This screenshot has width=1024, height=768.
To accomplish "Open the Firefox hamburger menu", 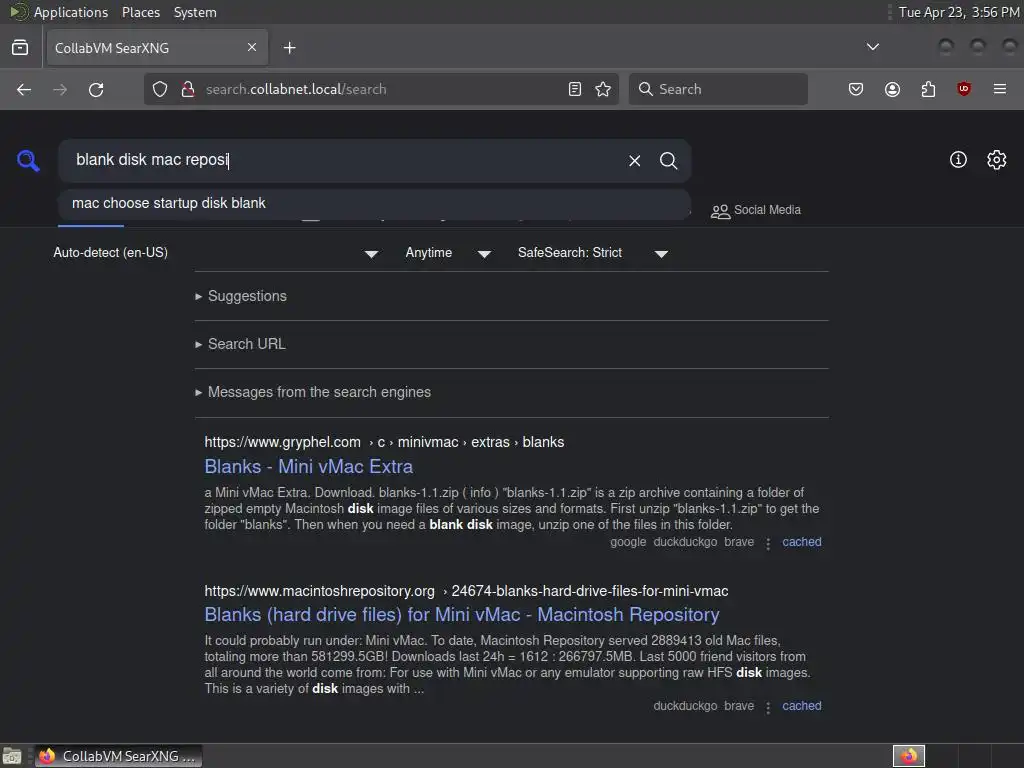I will (1000, 89).
